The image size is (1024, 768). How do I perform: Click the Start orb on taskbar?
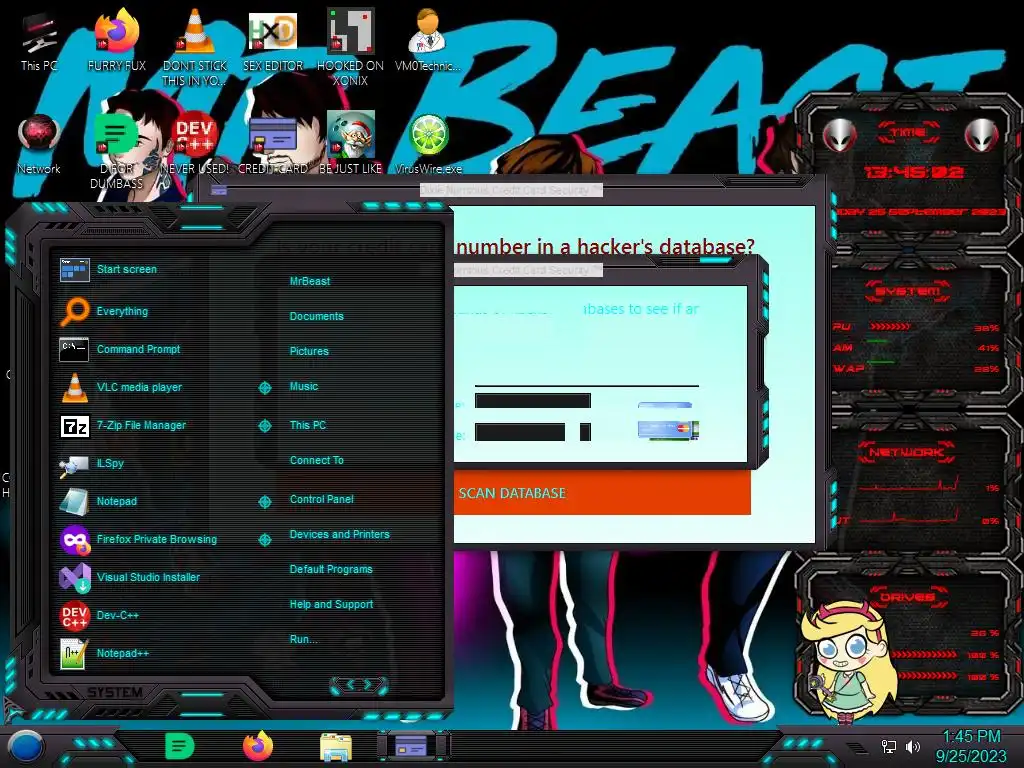[x=26, y=747]
